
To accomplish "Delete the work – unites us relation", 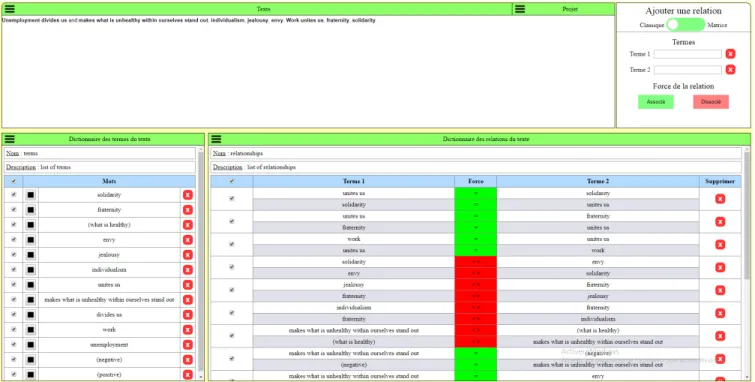I will click(x=720, y=245).
